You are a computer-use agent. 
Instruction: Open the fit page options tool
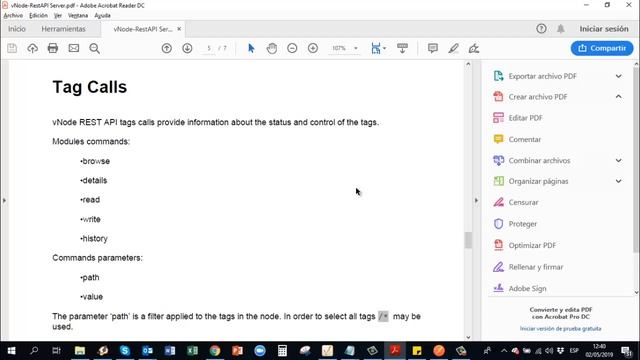pyautogui.click(x=378, y=48)
